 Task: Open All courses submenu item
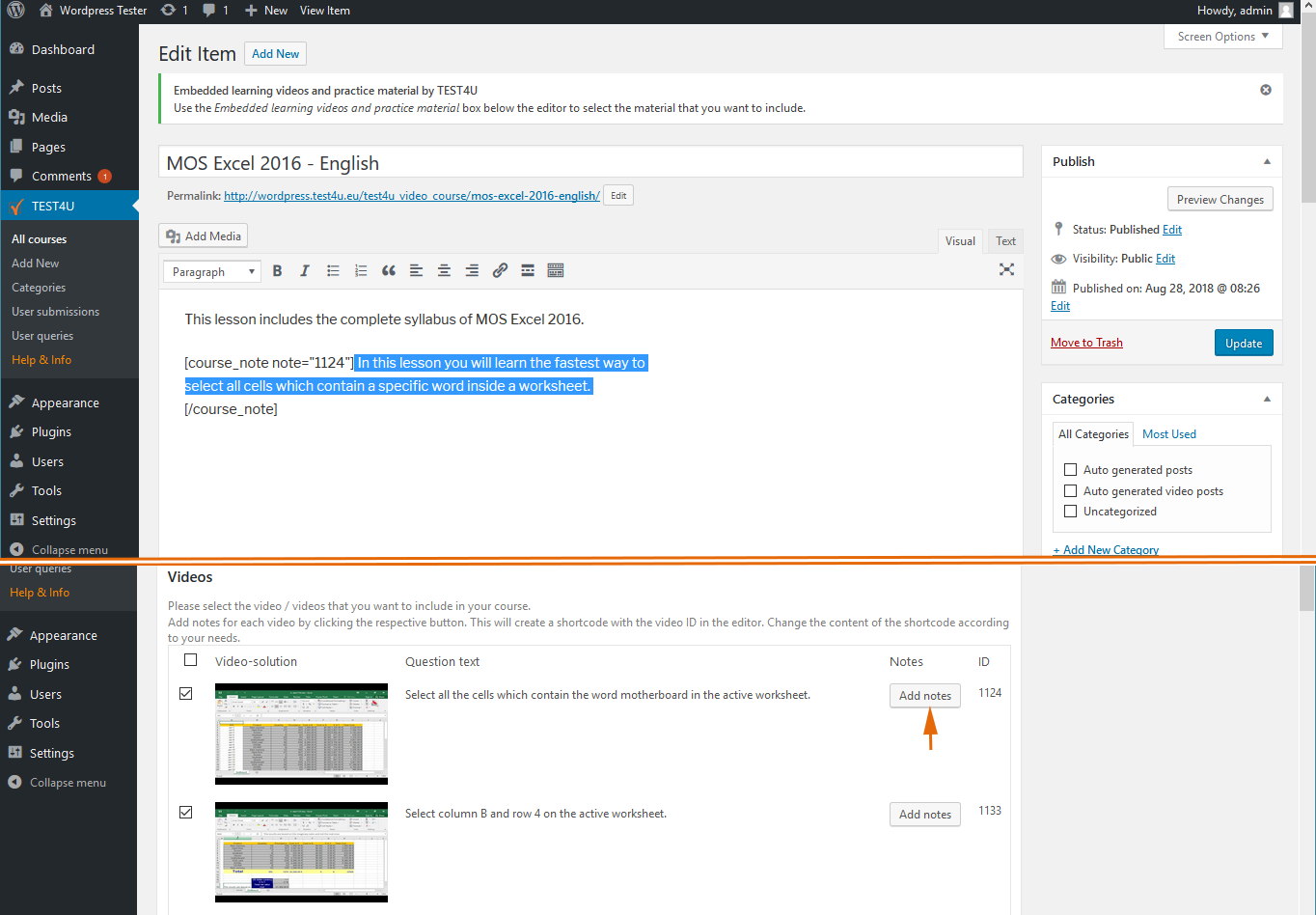pyautogui.click(x=40, y=239)
